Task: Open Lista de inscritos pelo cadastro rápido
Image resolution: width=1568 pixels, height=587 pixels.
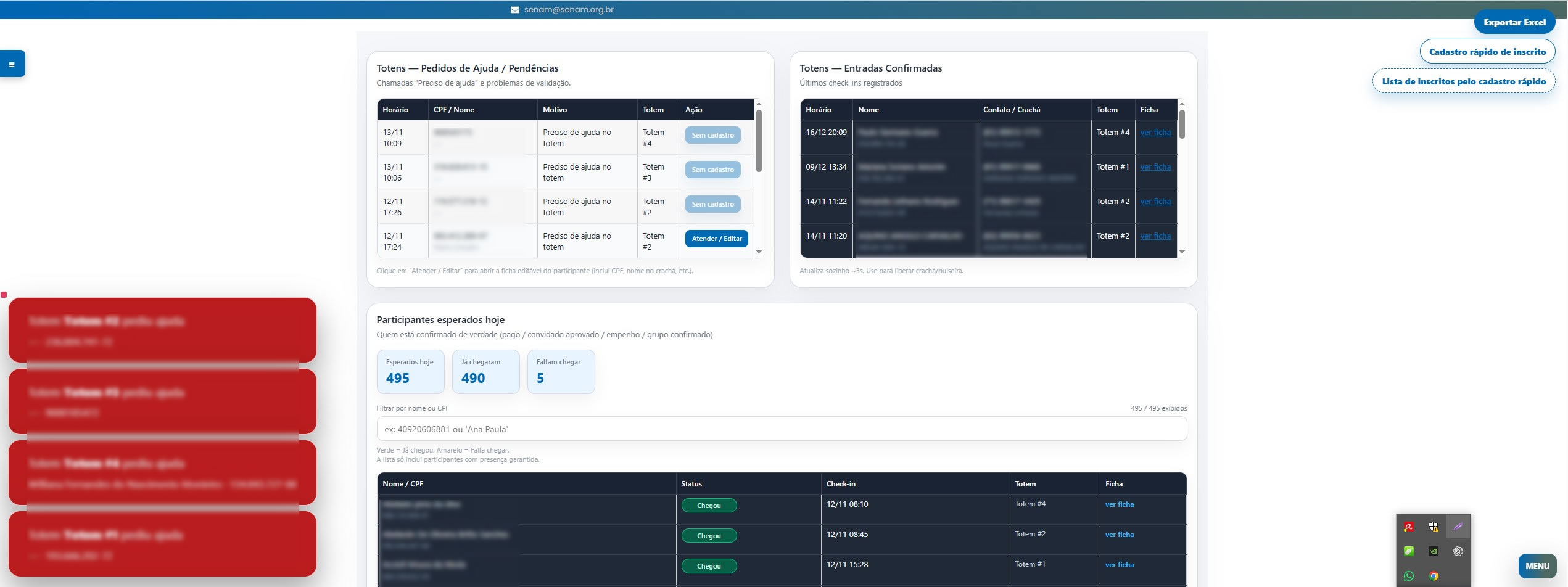Action: pos(1464,81)
